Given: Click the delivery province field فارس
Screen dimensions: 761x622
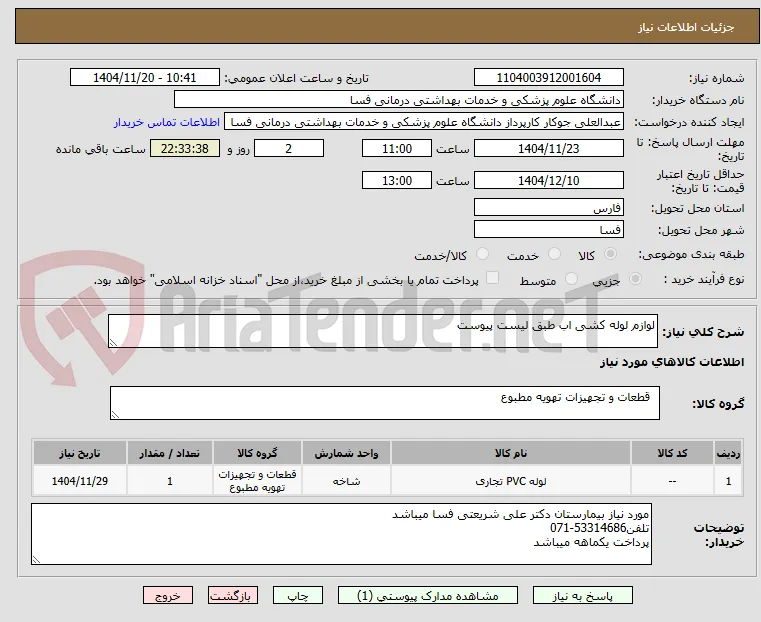Looking at the screenshot, I should 548,208.
